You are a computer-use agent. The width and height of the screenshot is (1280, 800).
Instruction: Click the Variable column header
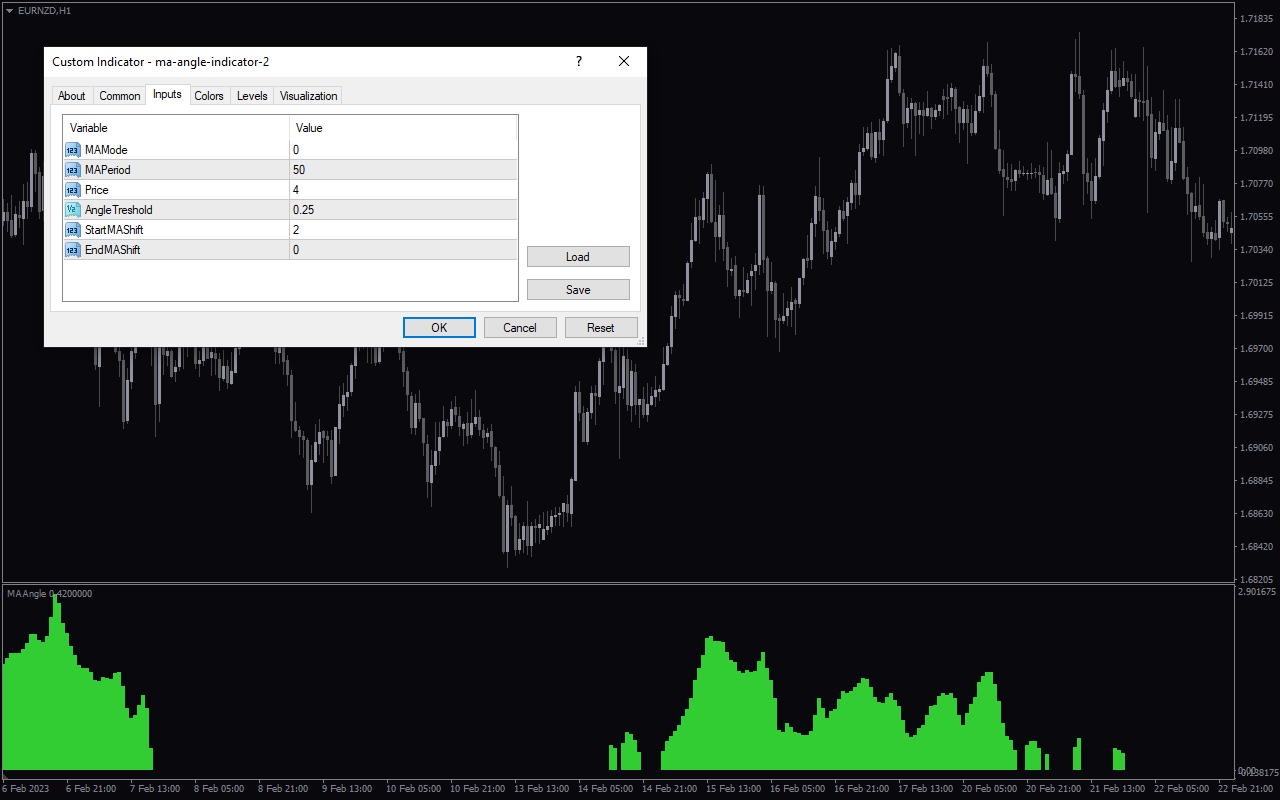coord(177,128)
